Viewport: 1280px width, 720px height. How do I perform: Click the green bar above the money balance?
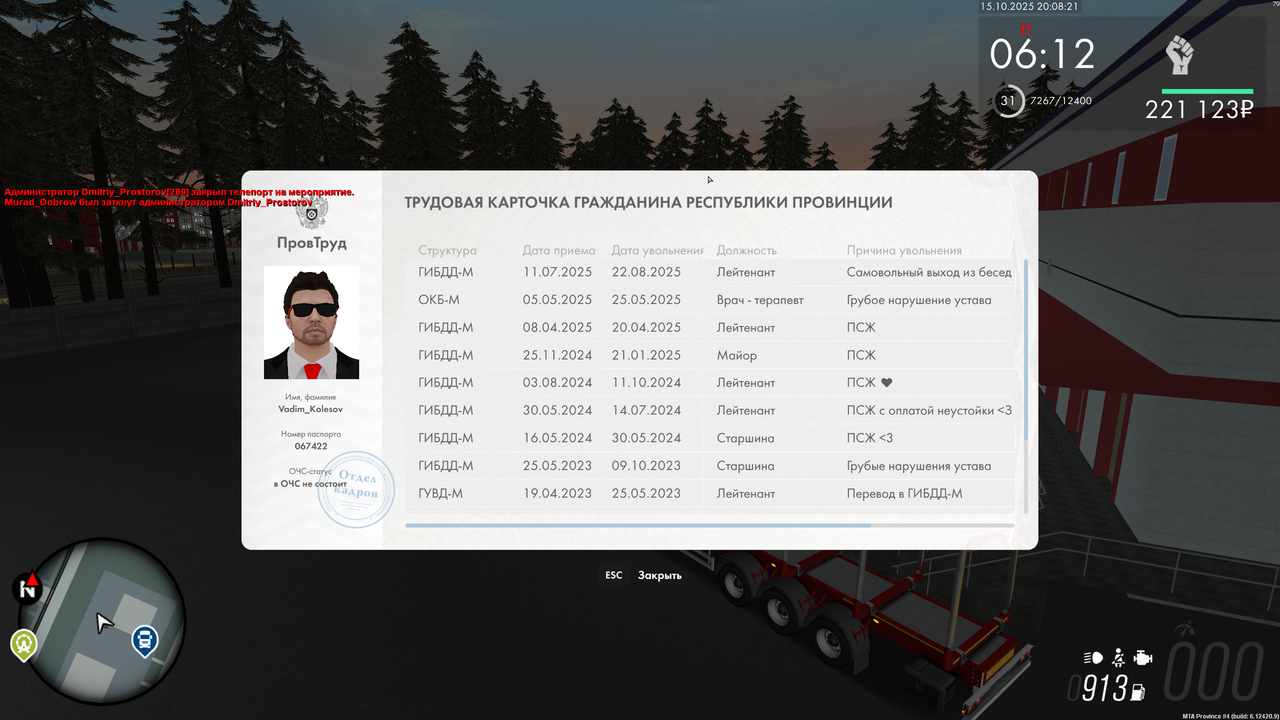(x=1207, y=91)
